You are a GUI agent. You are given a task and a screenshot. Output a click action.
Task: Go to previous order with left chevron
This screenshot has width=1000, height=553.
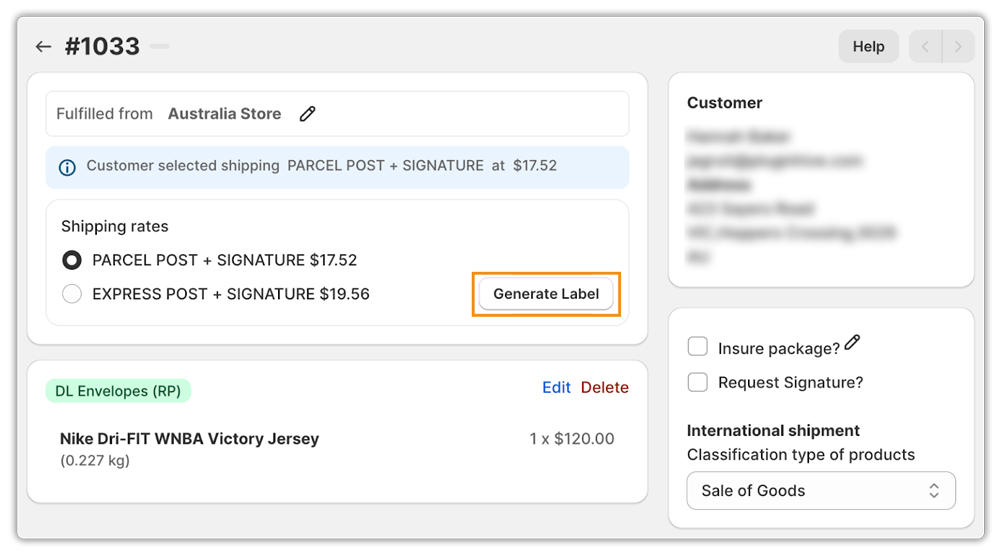925,47
